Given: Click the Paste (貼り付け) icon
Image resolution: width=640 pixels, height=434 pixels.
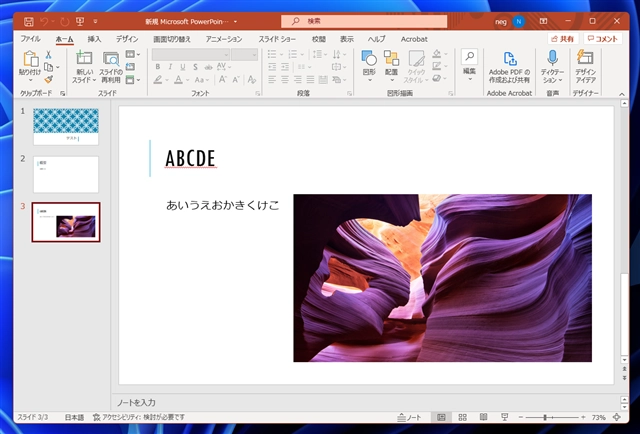Looking at the screenshot, I should click(x=29, y=58).
